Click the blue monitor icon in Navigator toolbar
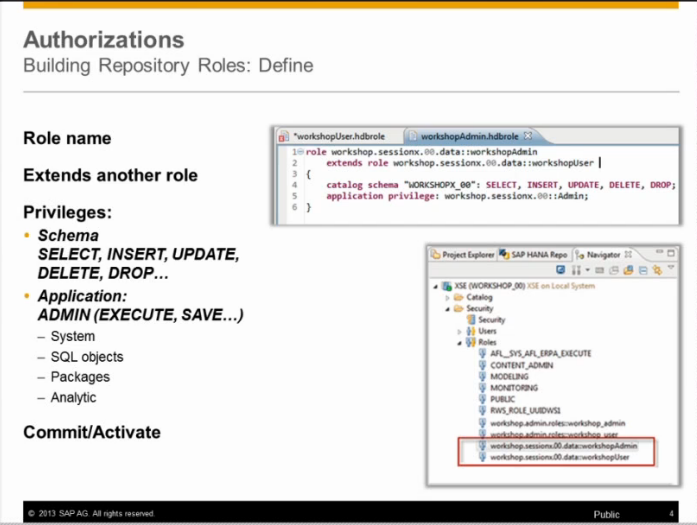This screenshot has height=525, width=697. [x=561, y=270]
